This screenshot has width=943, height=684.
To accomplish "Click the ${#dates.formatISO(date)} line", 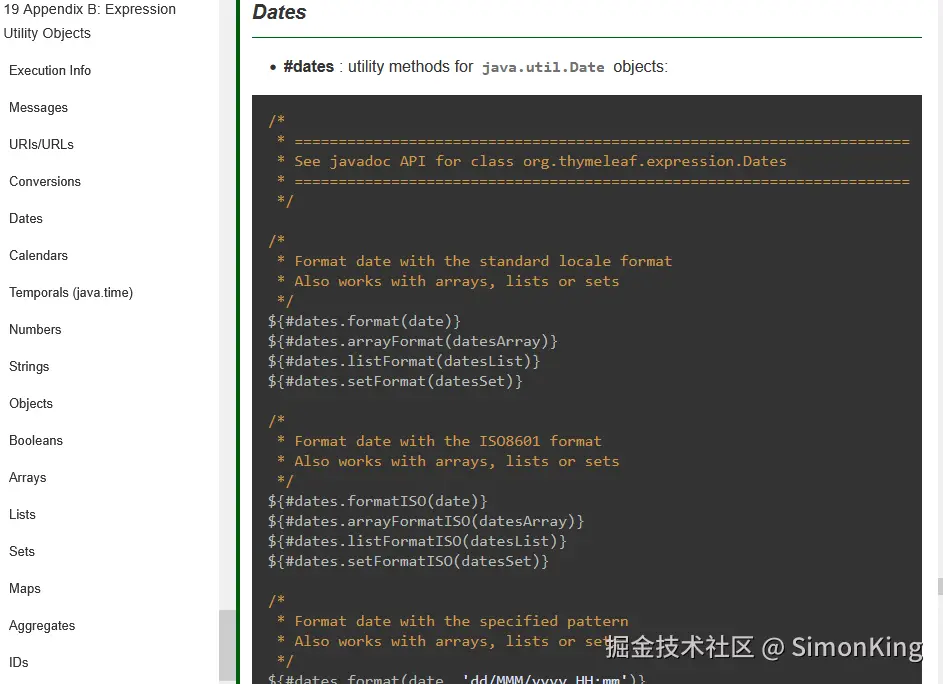I will point(378,501).
